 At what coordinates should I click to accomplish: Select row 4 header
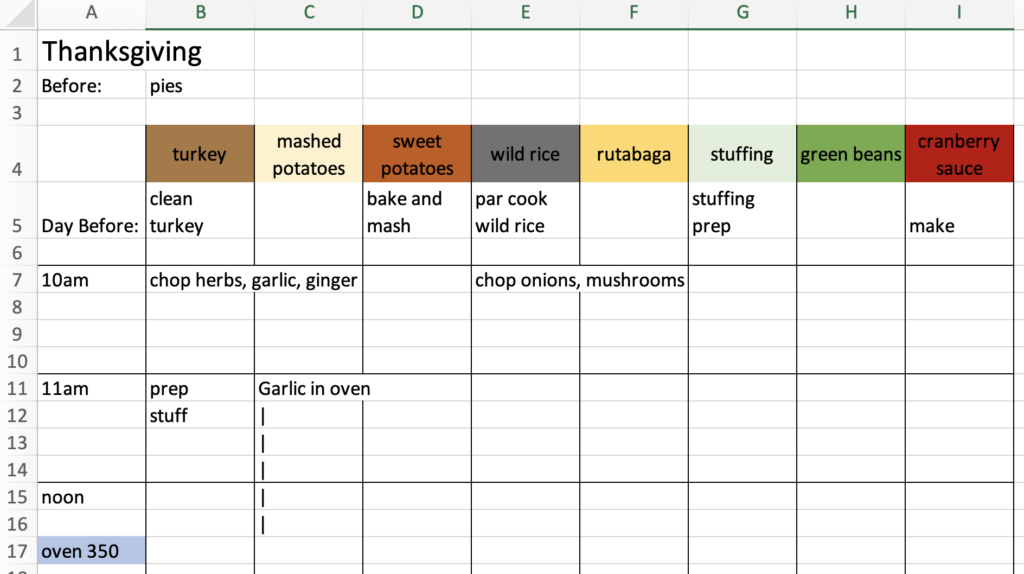pyautogui.click(x=18, y=154)
